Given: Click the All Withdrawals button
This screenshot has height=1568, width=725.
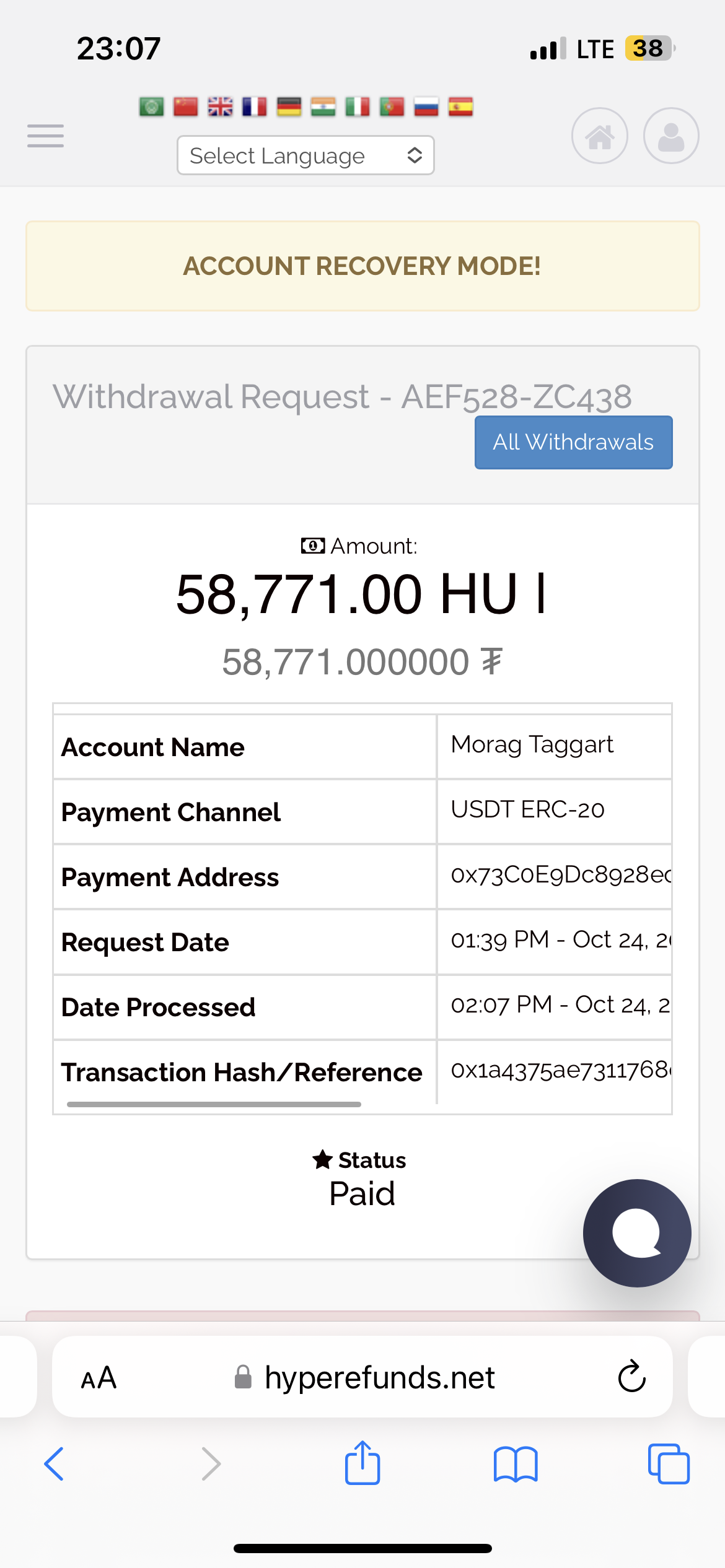Looking at the screenshot, I should tap(574, 442).
